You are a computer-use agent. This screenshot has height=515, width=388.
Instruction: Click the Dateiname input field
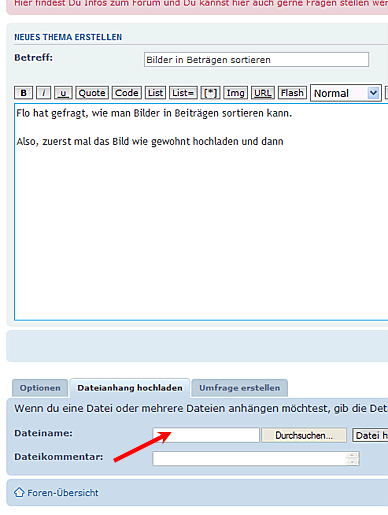206,435
